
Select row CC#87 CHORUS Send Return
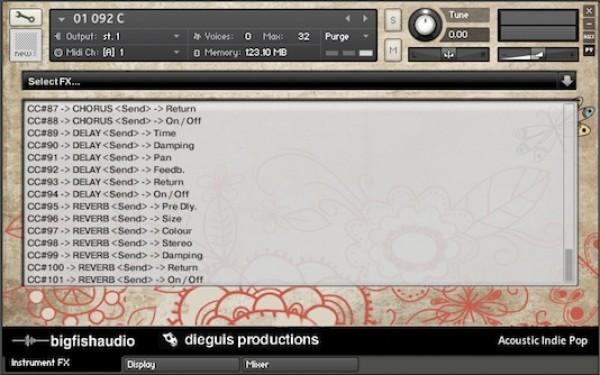tap(112, 109)
